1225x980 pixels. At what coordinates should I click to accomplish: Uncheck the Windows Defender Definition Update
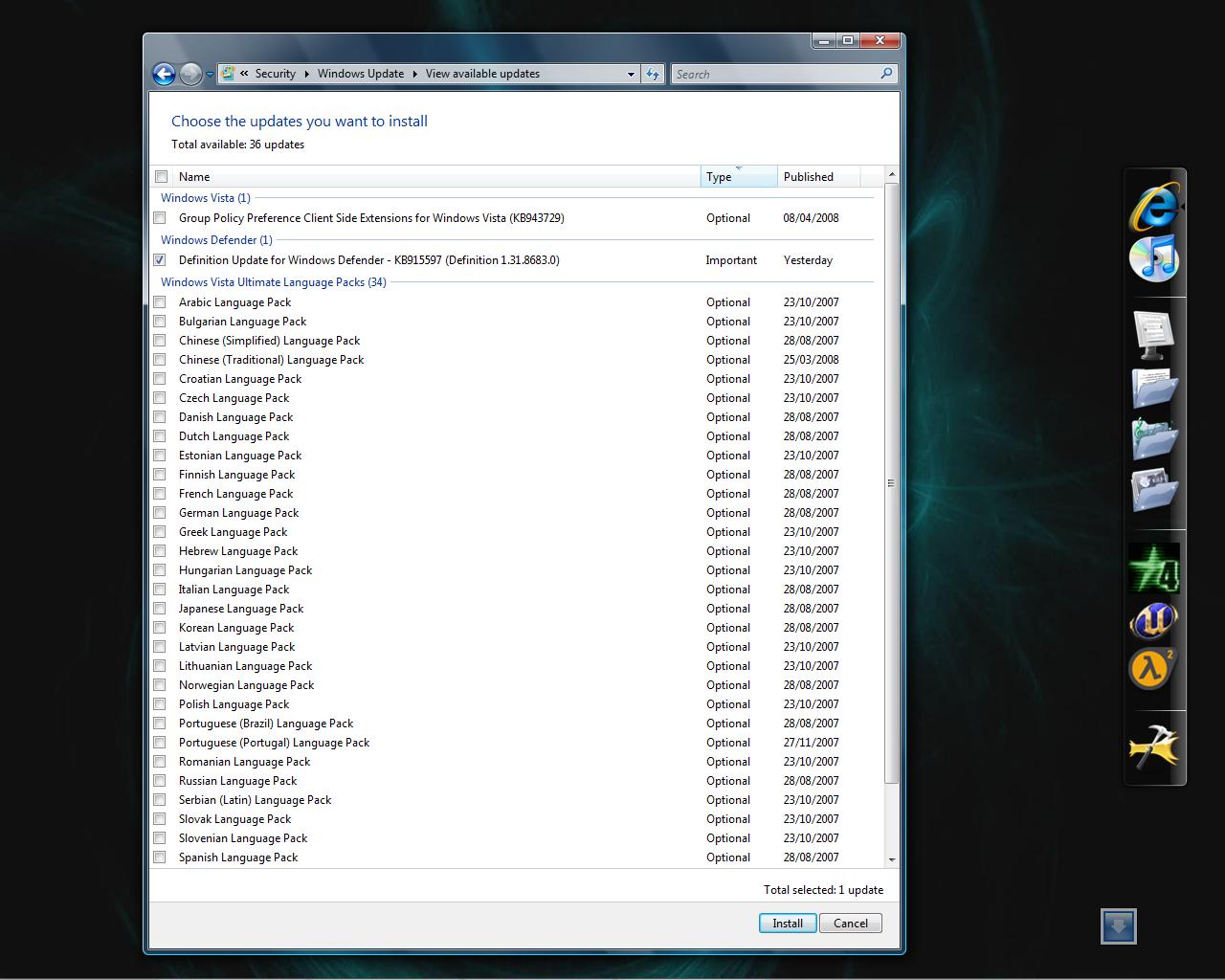[160, 260]
